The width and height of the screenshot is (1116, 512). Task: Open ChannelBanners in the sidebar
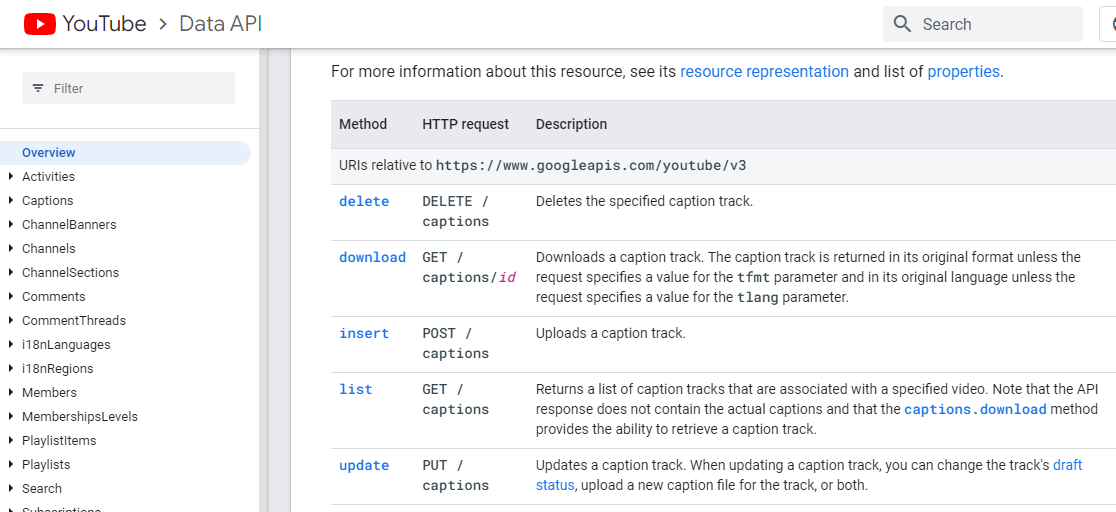coord(69,224)
